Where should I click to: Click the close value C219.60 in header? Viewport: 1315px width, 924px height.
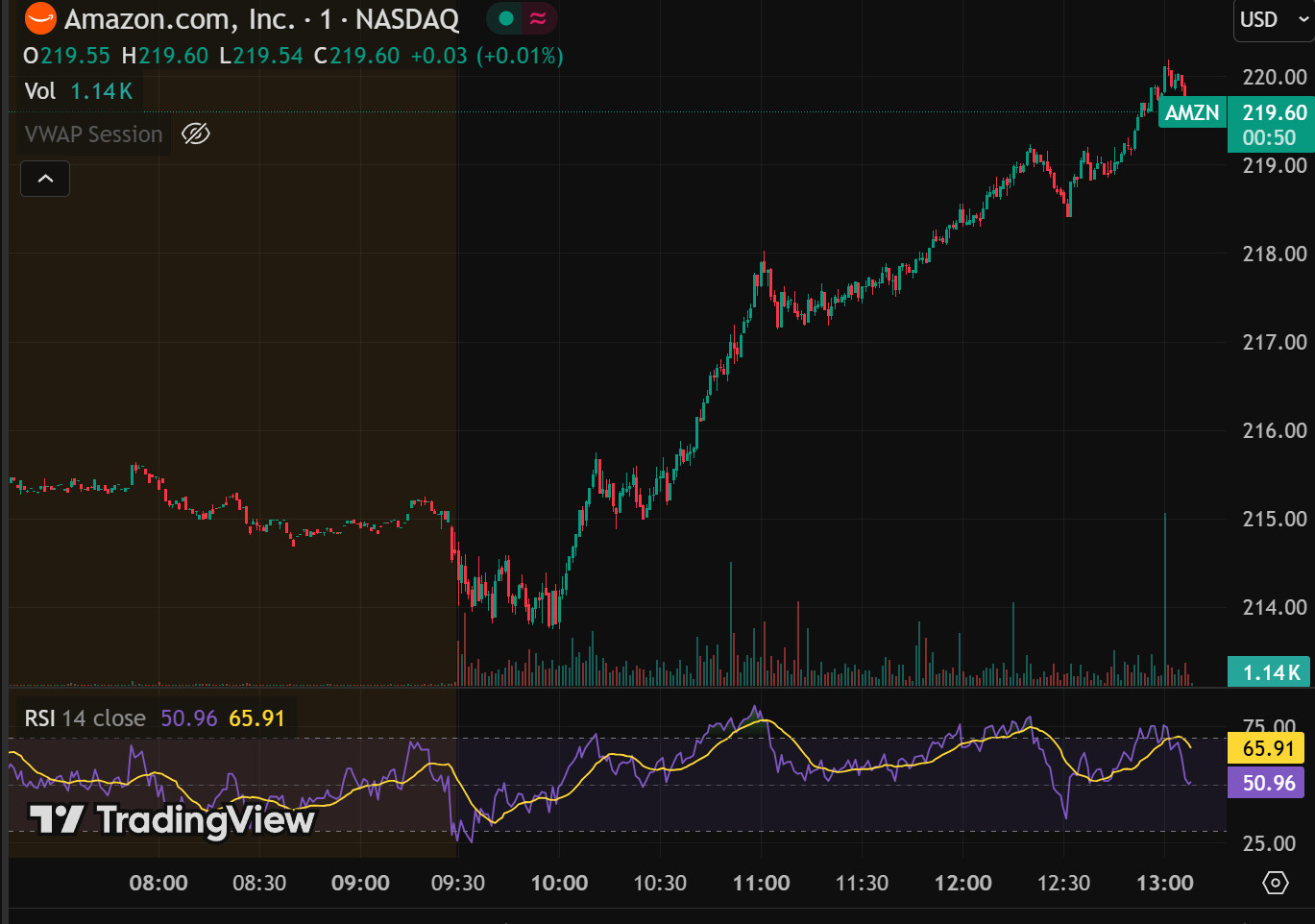pyautogui.click(x=356, y=56)
